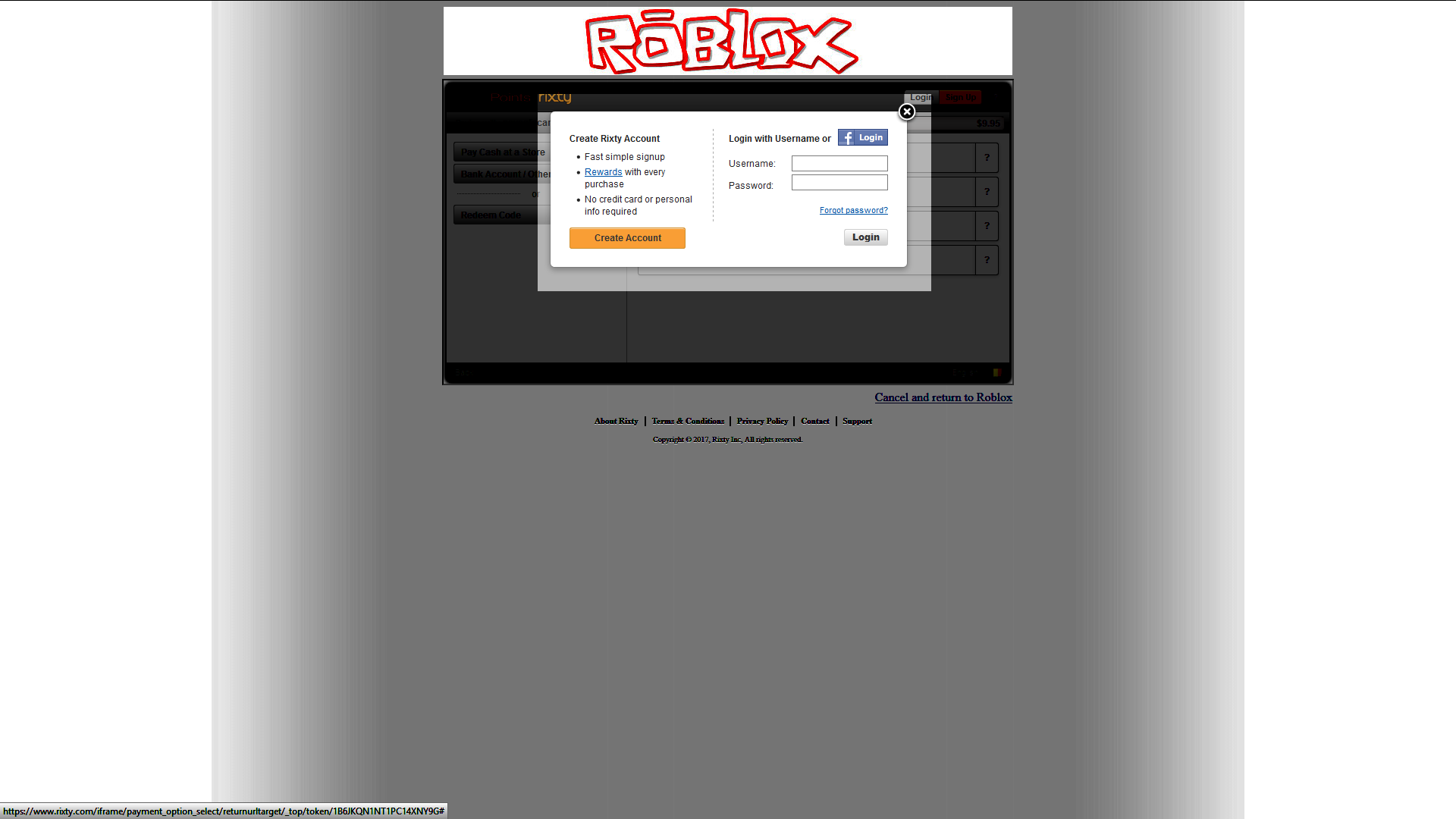Click the Facebook Login icon button
Viewport: 1456px width, 819px height.
point(863,137)
